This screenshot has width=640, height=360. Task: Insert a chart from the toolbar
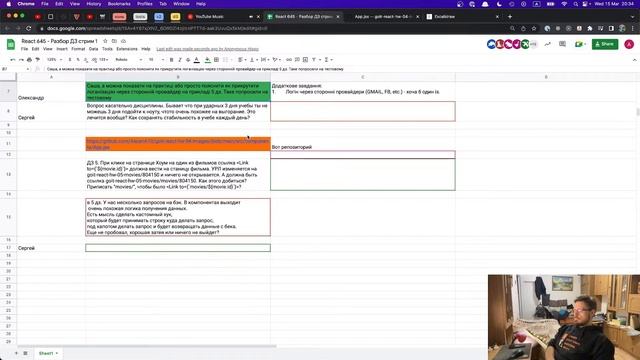point(305,60)
